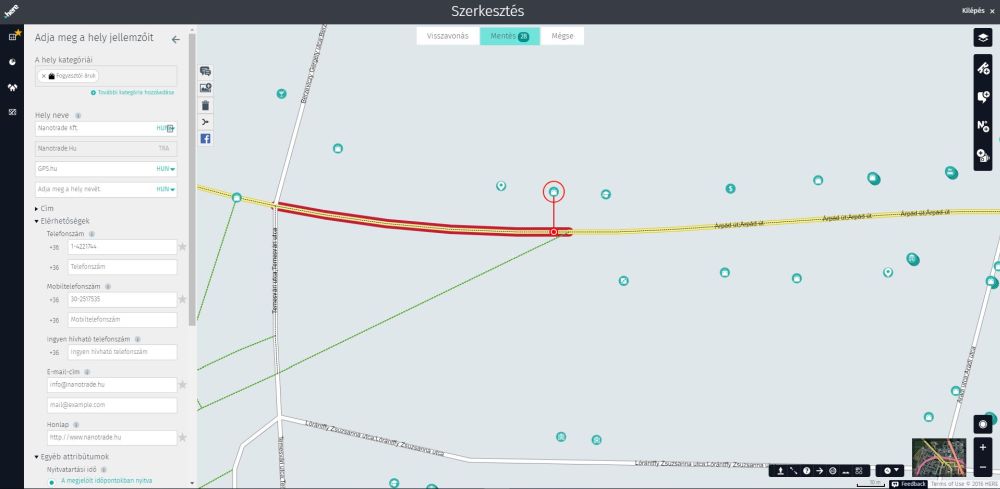This screenshot has width=1000, height=489.
Task: Show info for Hely neve label
Action: pyautogui.click(x=78, y=116)
